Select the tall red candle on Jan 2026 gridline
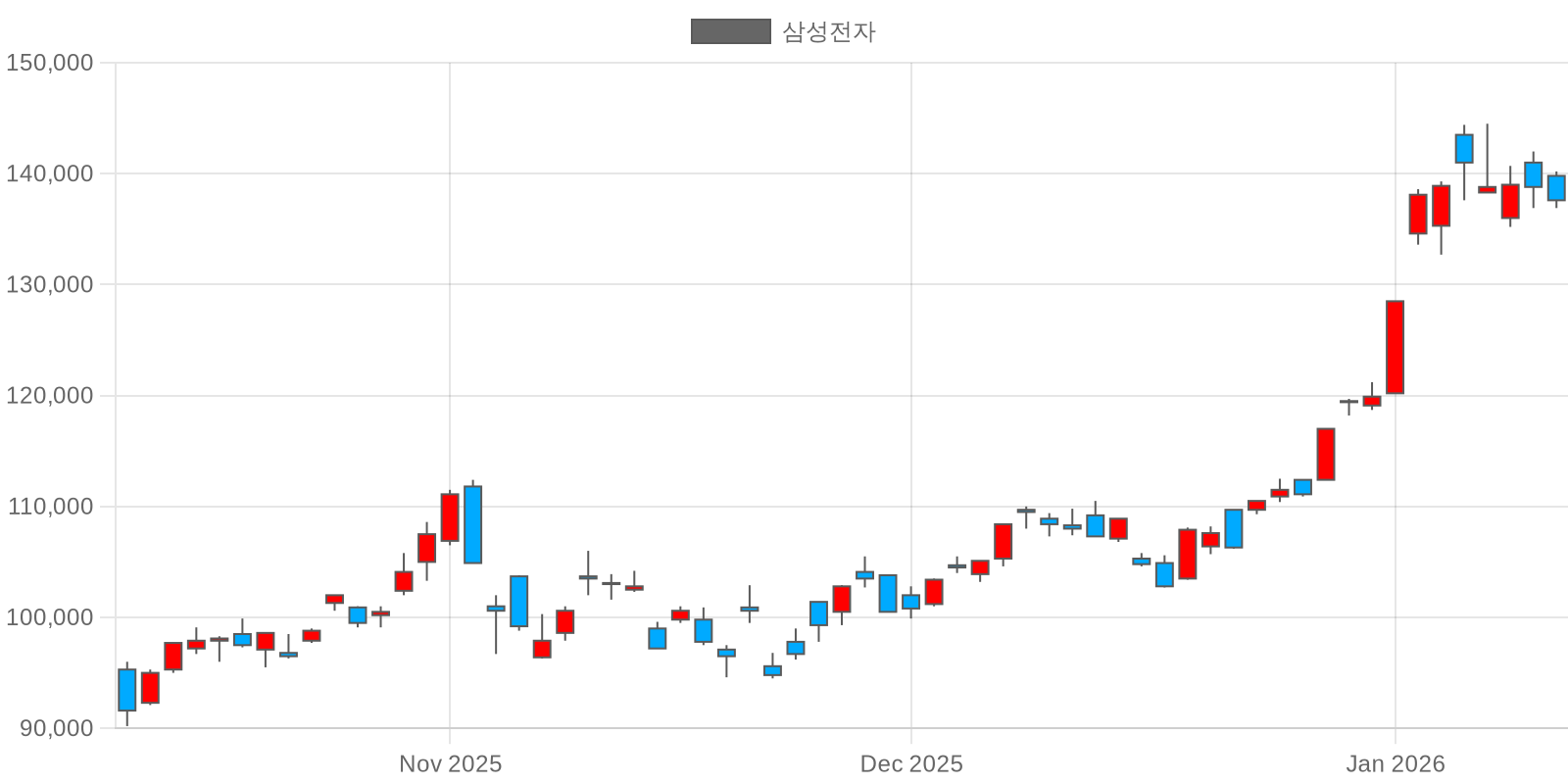1568x784 pixels. tap(1395, 347)
